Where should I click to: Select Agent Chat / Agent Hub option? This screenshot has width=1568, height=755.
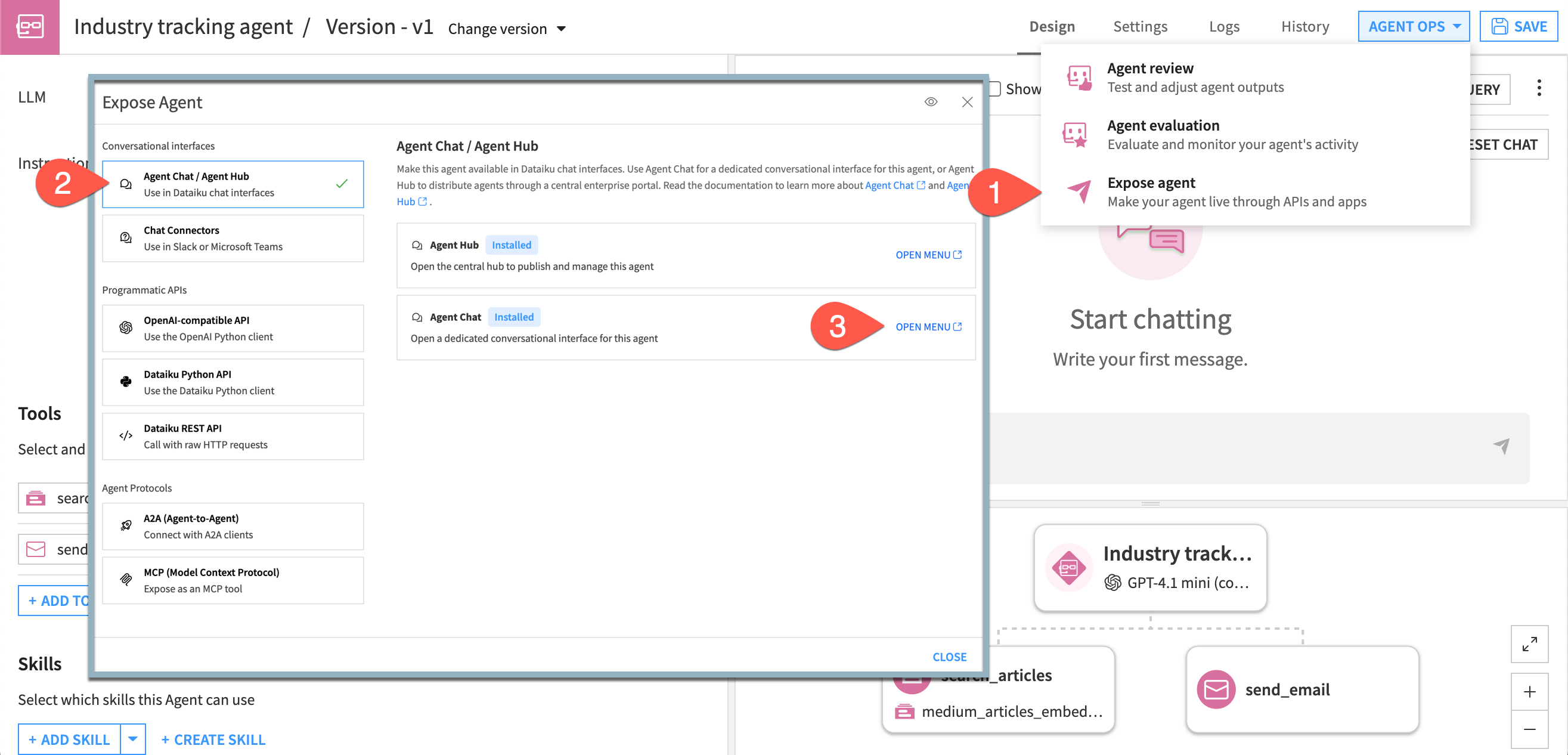tap(233, 184)
